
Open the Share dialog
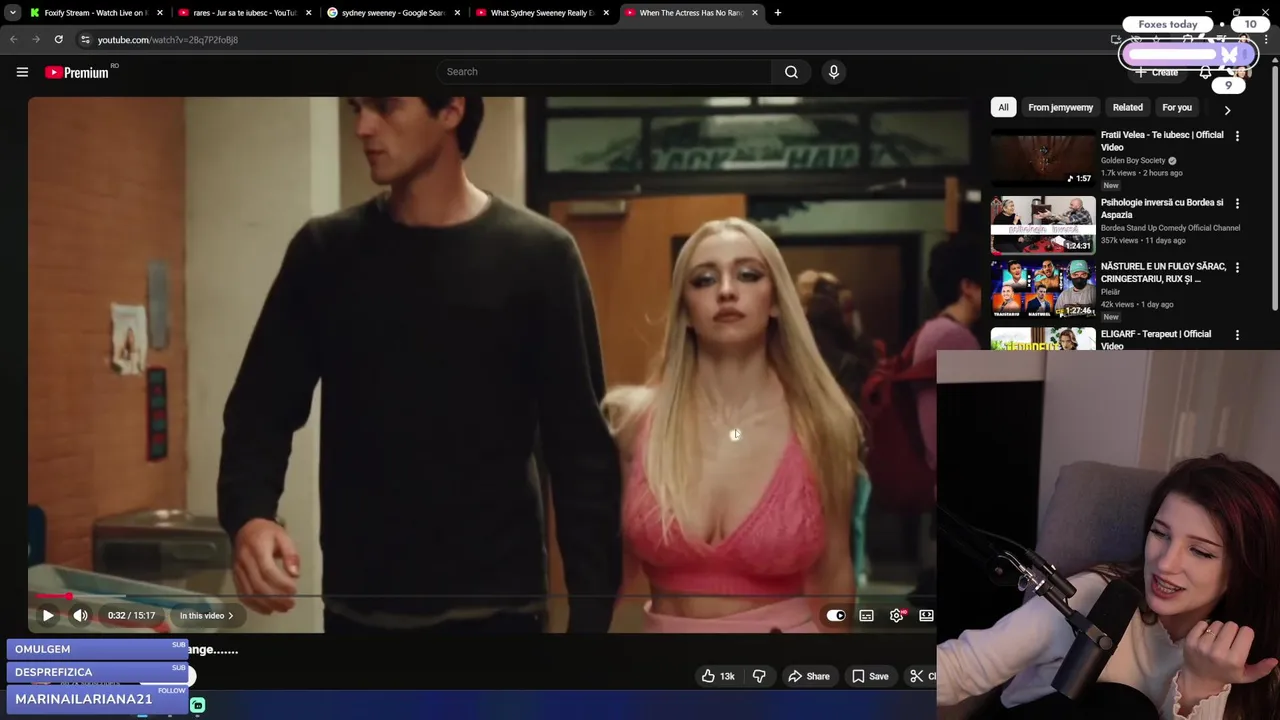pos(808,676)
